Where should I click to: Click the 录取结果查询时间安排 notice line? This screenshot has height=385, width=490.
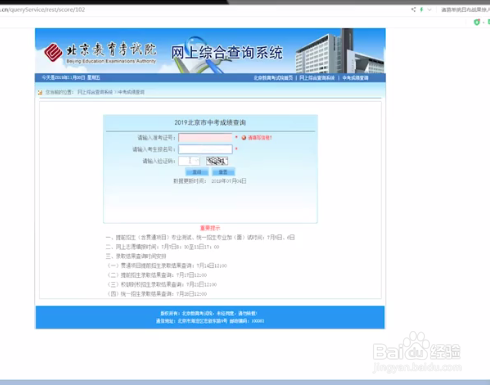(x=136, y=256)
